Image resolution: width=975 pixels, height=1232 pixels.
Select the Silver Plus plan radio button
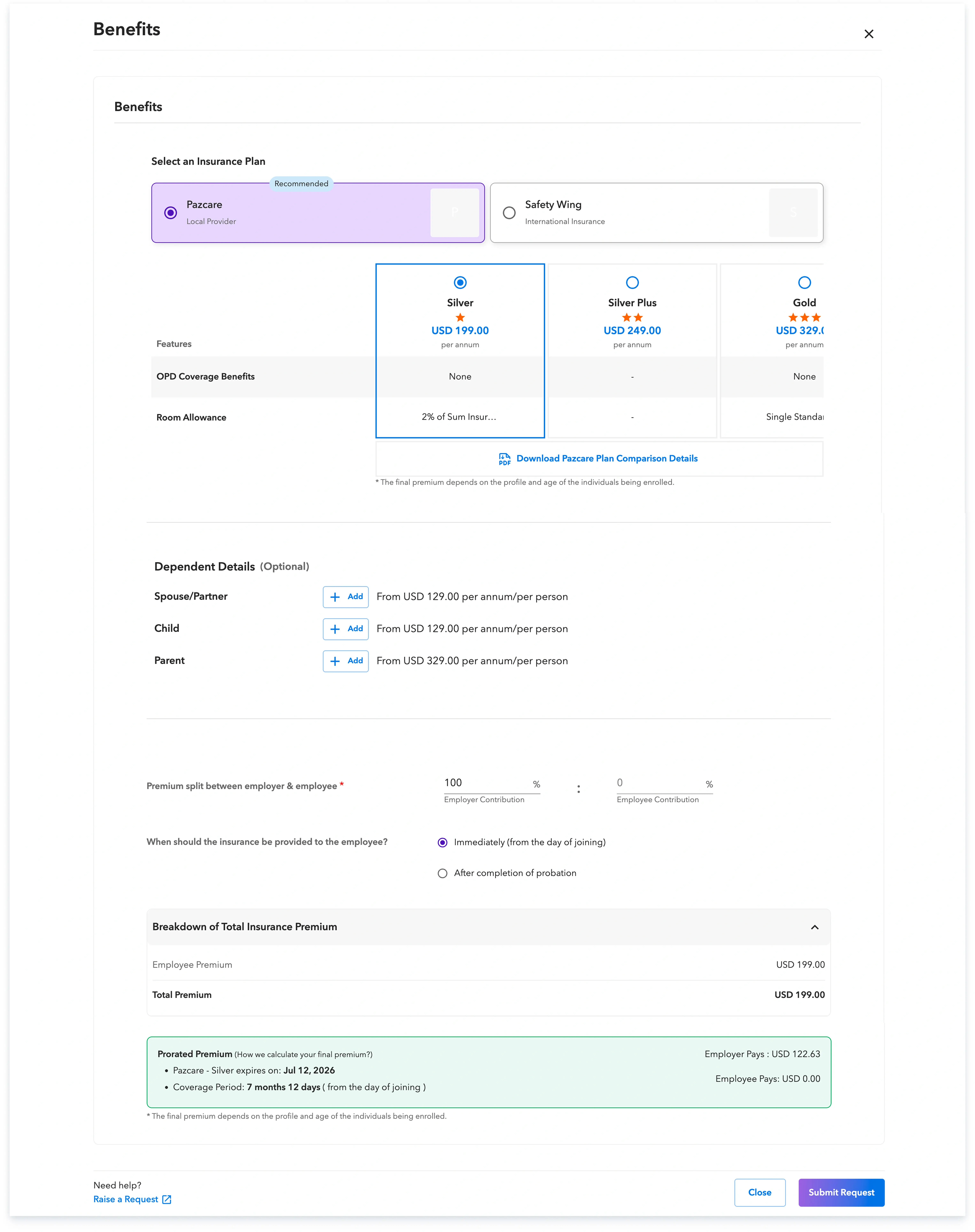[x=632, y=282]
